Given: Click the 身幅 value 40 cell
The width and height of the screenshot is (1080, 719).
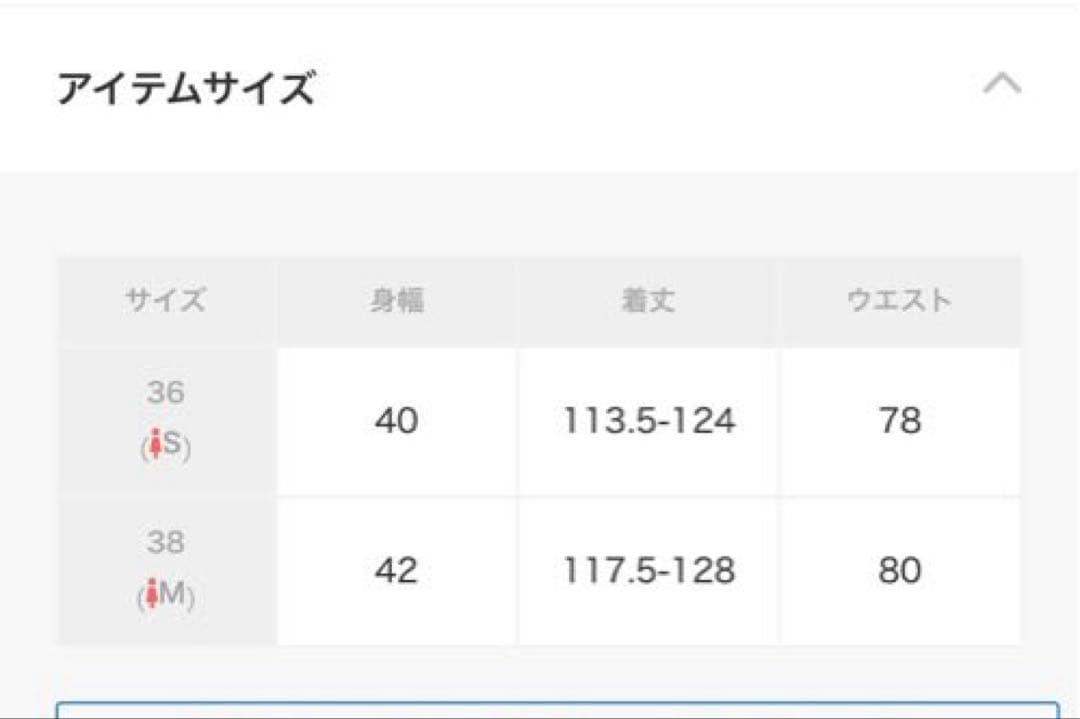Looking at the screenshot, I should [396, 421].
